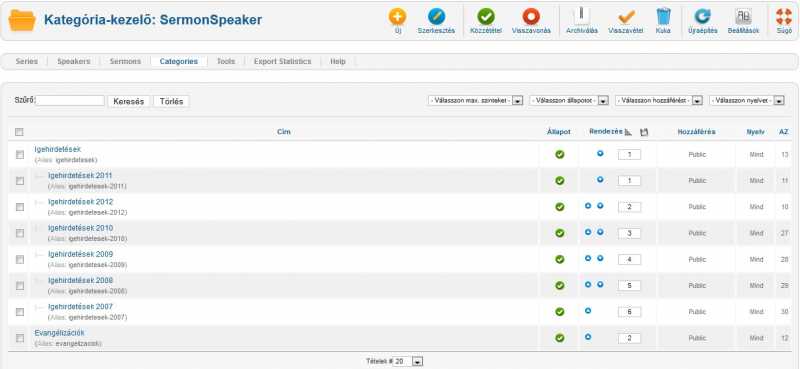Move Igehirdetések 2007 up in order
This screenshot has width=800, height=369.
coord(588,310)
